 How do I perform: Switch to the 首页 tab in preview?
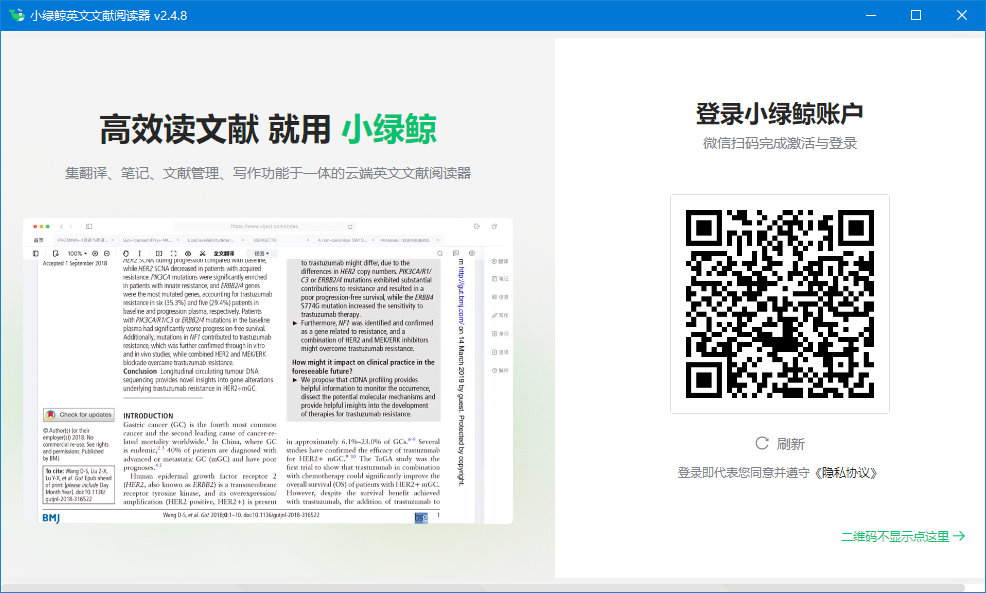pos(39,241)
